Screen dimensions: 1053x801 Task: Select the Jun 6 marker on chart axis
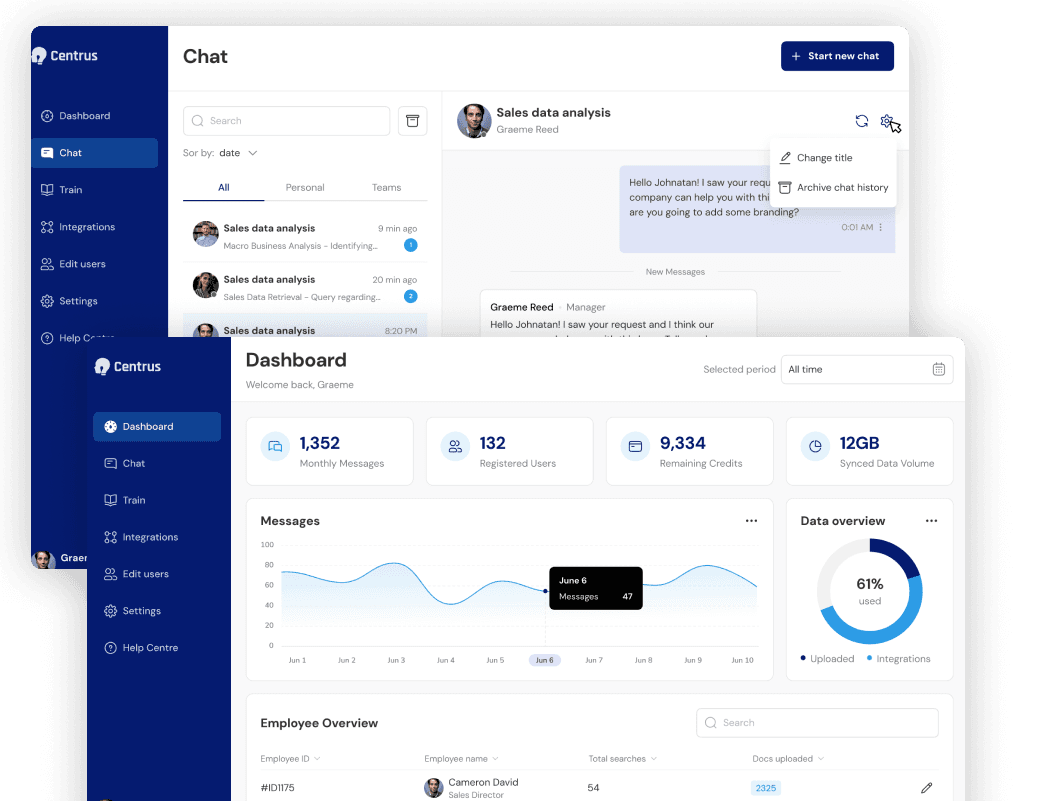tap(545, 660)
